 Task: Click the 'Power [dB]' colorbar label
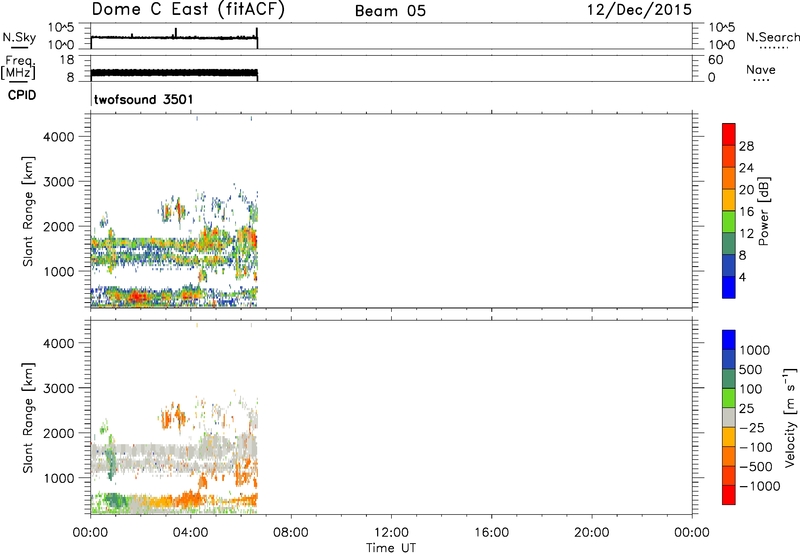[x=763, y=211]
